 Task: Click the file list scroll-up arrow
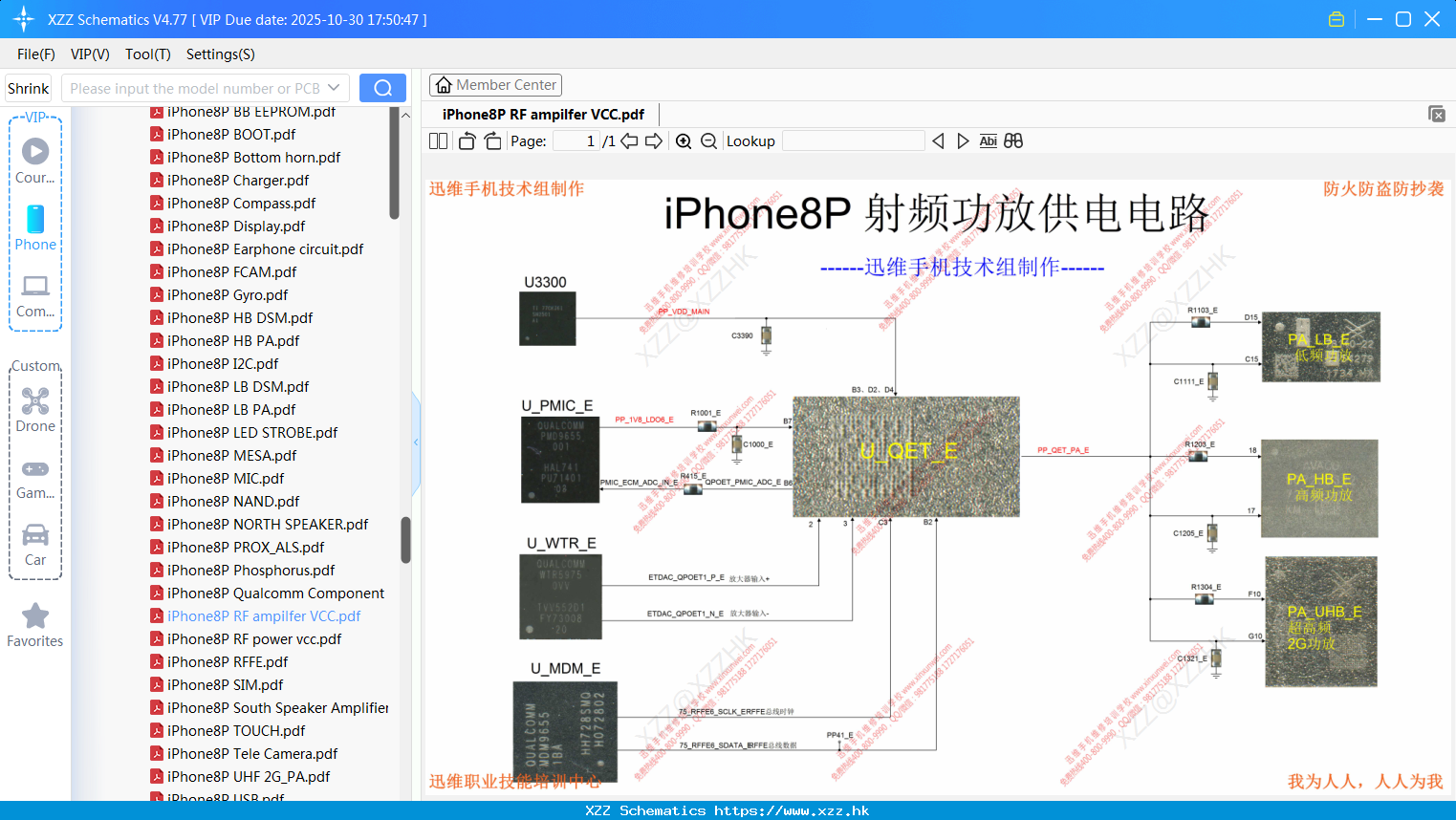pos(405,115)
